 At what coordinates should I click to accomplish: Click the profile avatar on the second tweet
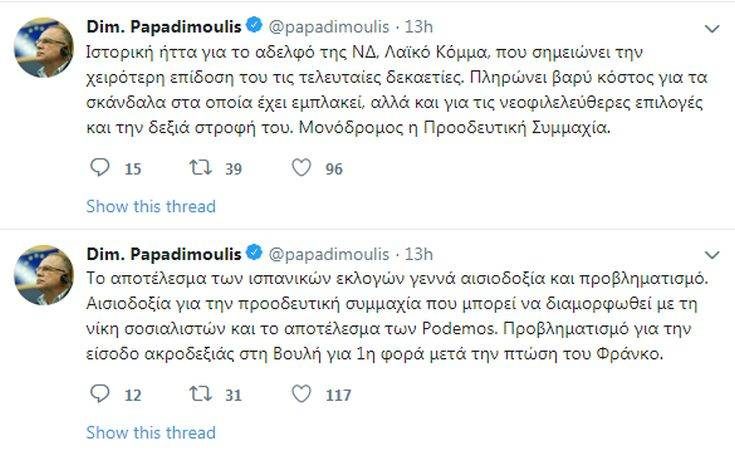[44, 275]
